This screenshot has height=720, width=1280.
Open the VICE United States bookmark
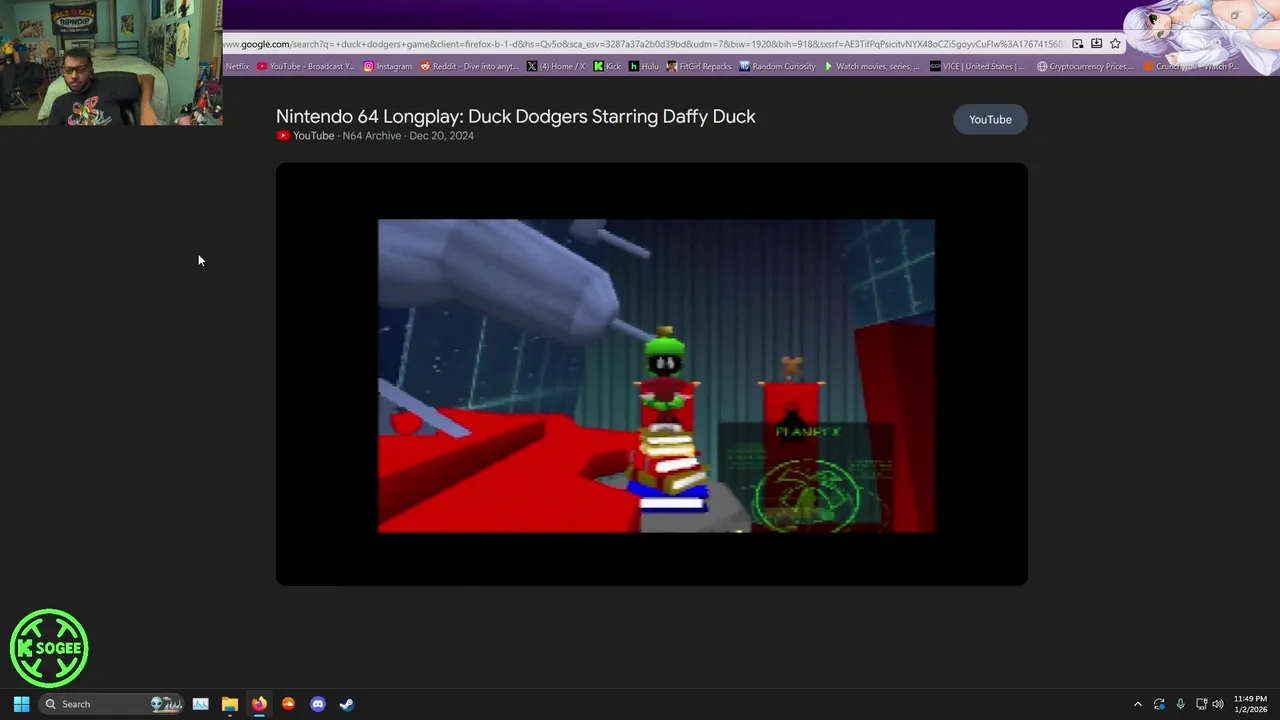coord(978,66)
